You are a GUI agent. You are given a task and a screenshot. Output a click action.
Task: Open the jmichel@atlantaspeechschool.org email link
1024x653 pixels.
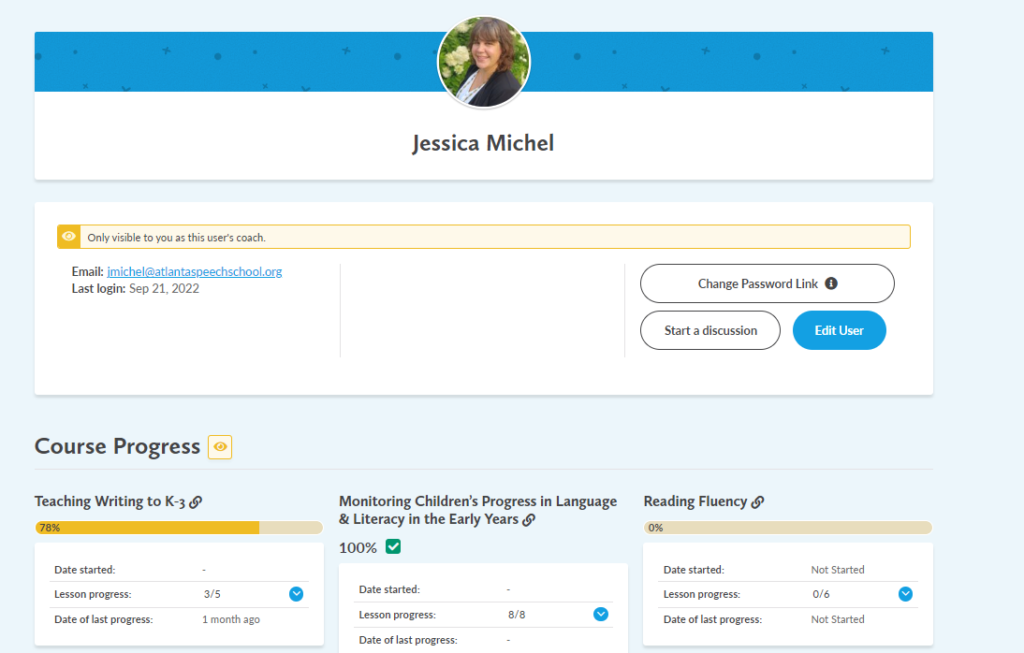(195, 272)
